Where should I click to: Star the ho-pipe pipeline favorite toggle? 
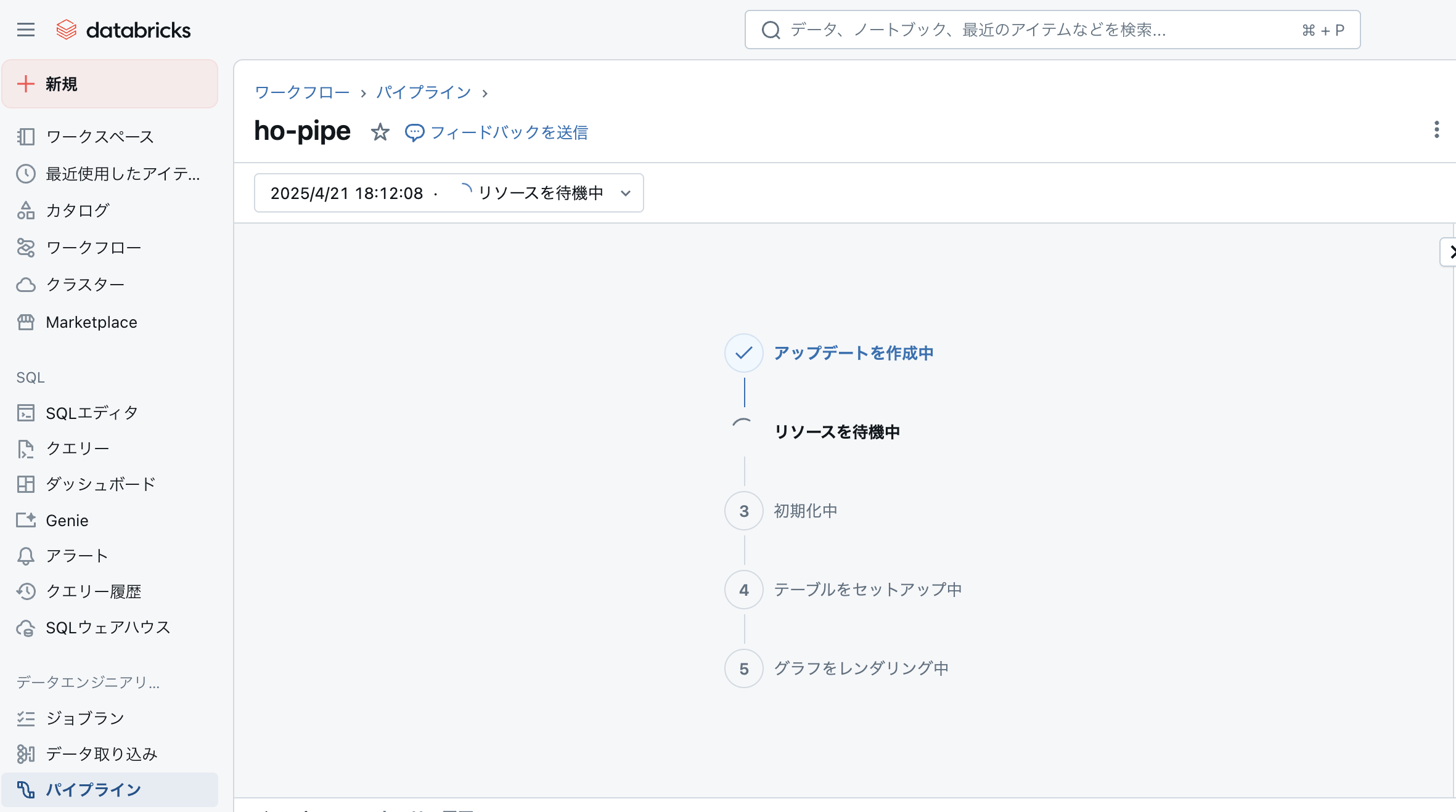point(380,132)
